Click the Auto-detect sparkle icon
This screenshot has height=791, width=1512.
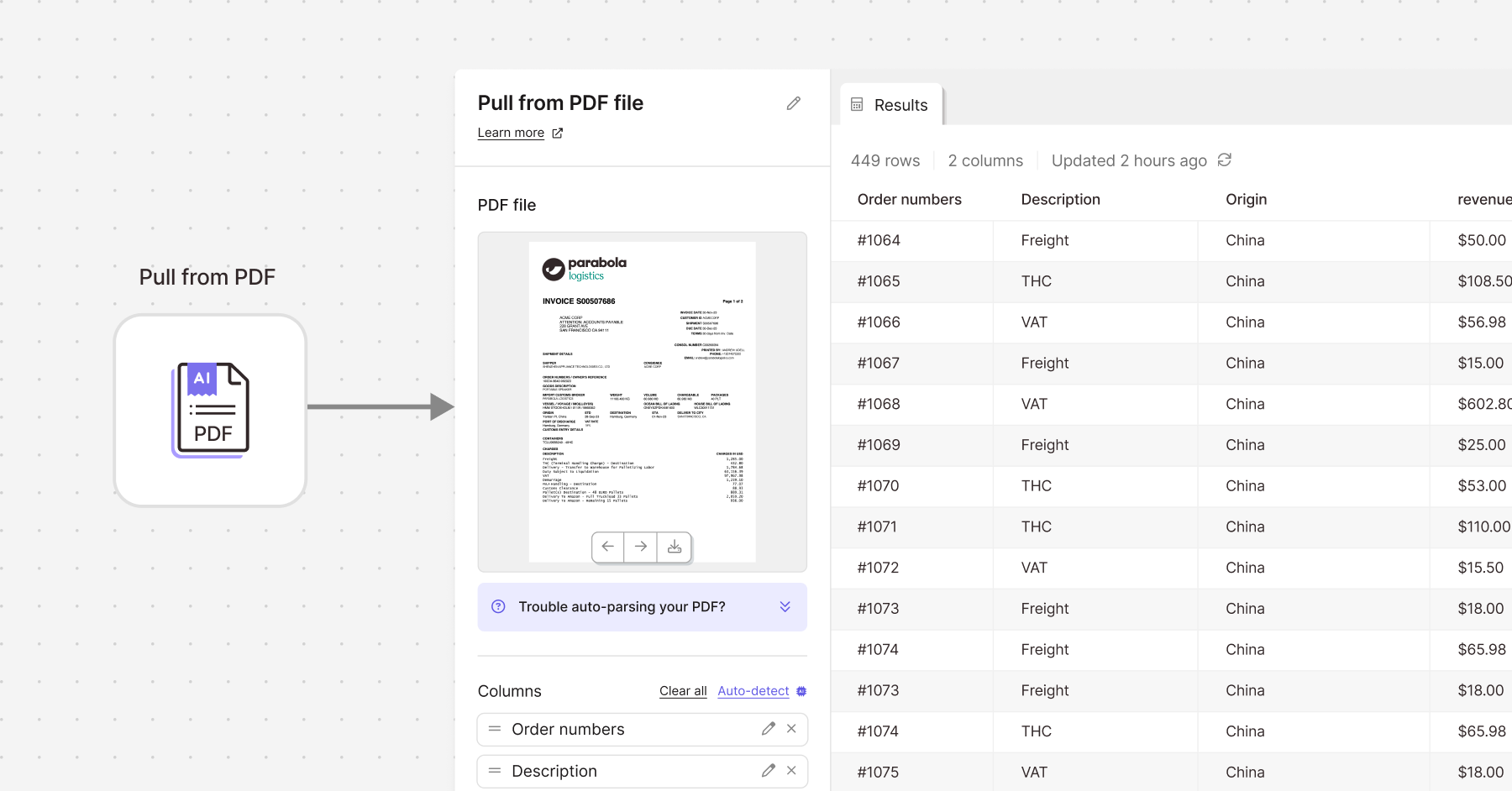(x=801, y=691)
